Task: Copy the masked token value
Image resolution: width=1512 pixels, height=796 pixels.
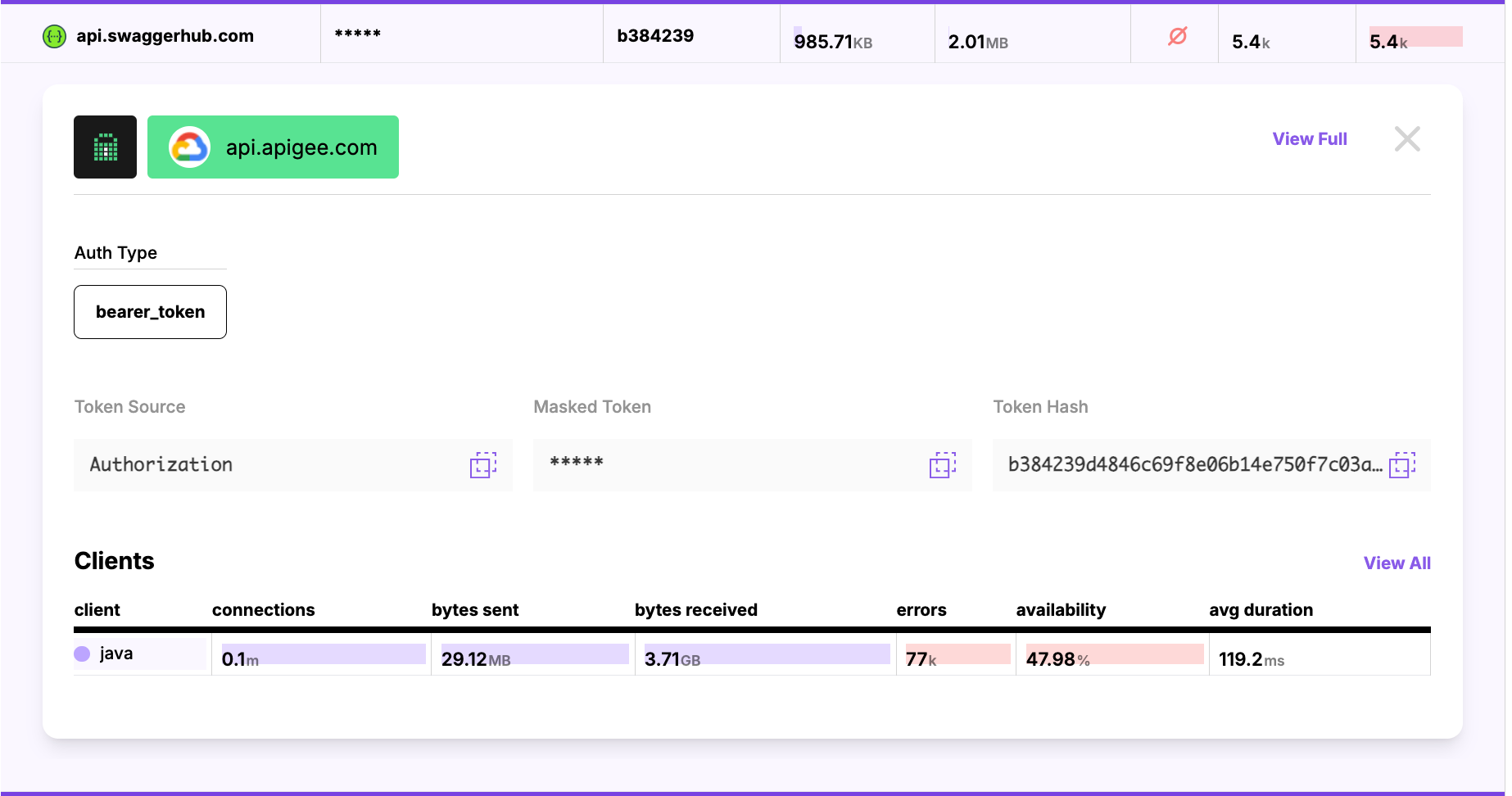Action: point(942,464)
